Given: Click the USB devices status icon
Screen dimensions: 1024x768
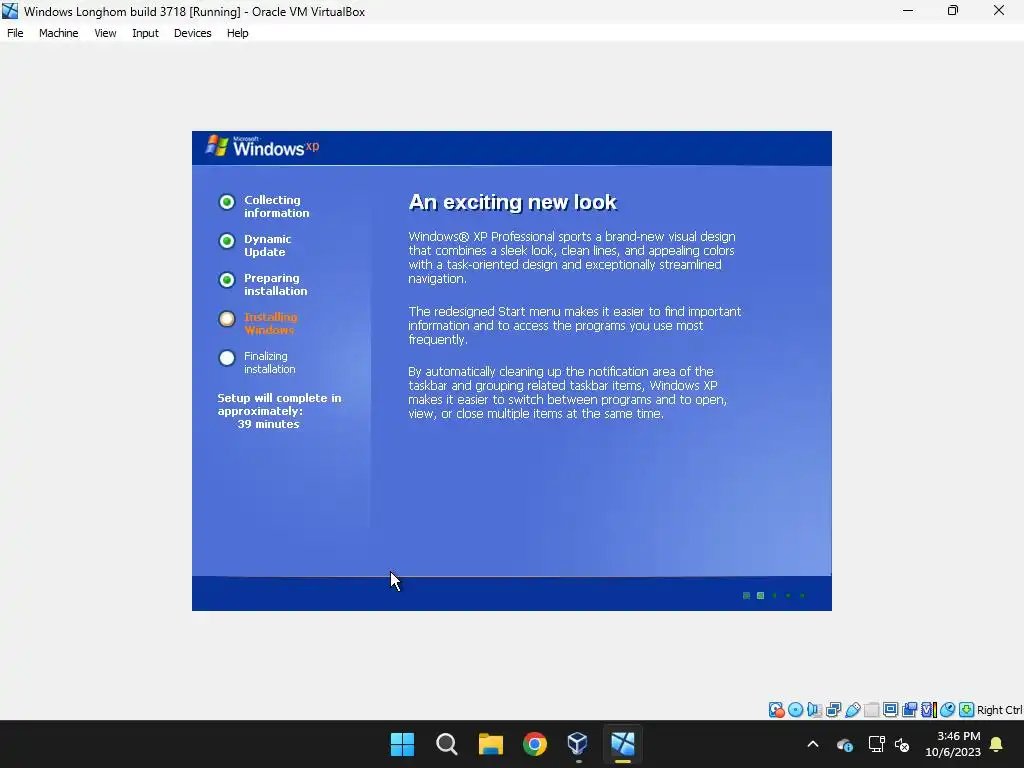Looking at the screenshot, I should point(852,710).
